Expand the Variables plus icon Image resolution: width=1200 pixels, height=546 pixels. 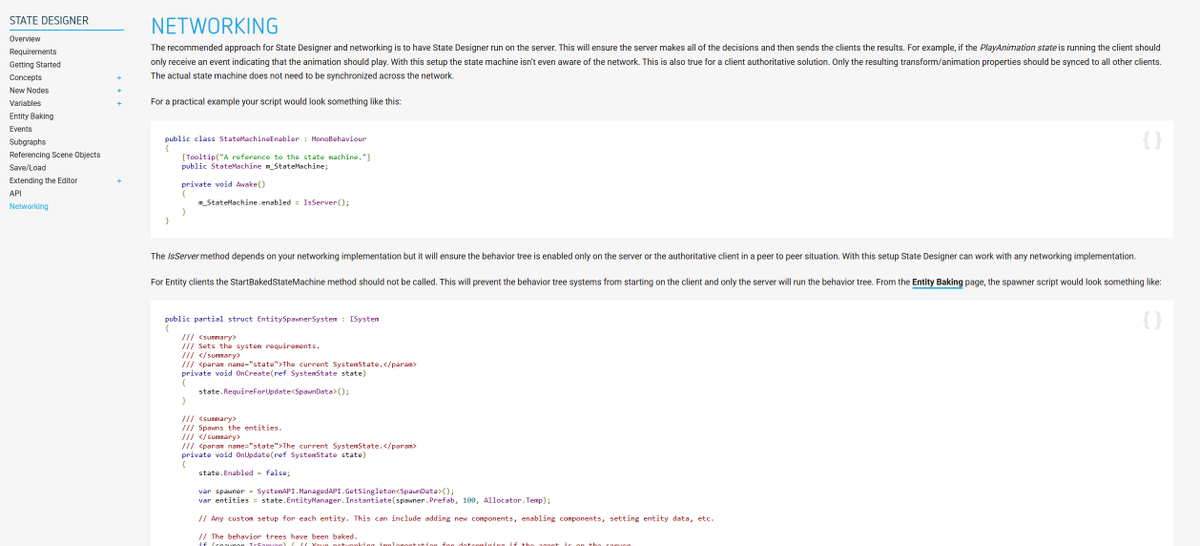pos(118,103)
